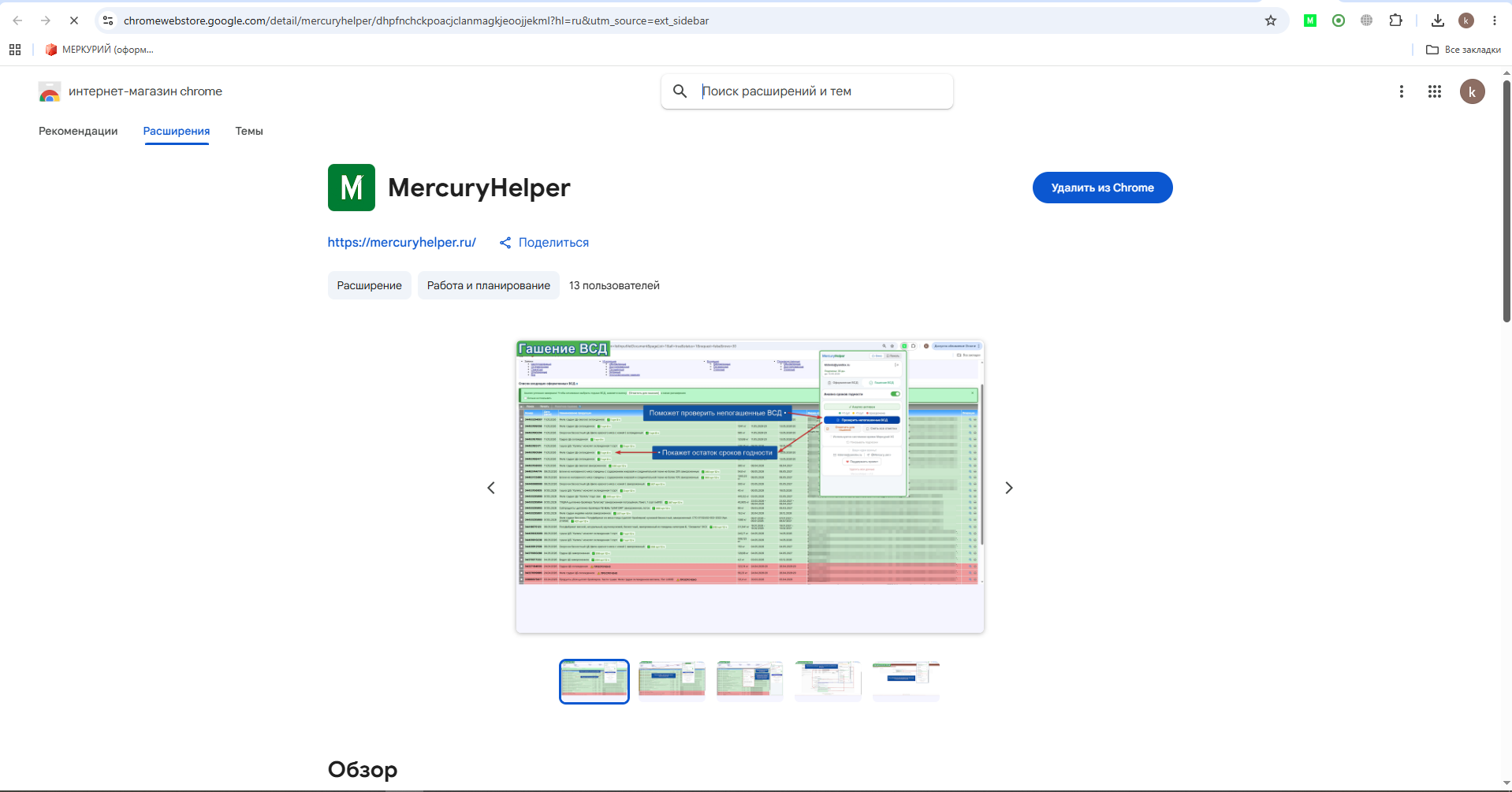
Task: Click the Расширение chip
Action: point(370,285)
